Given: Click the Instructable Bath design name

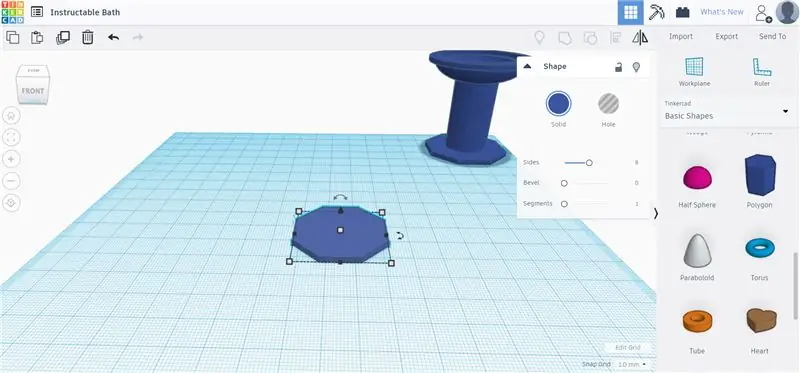Looking at the screenshot, I should (x=85, y=12).
